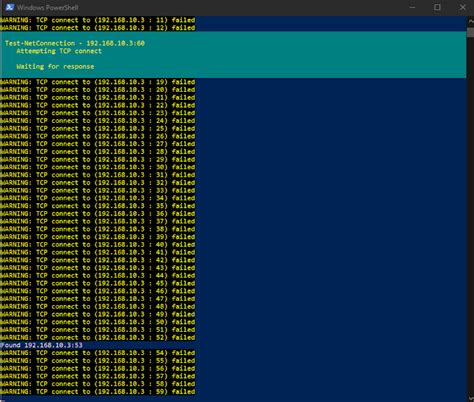474x402 pixels.
Task: Click the 'Test-NetConnection - 192.168.10.3:60' progress line
Action: click(x=75, y=43)
